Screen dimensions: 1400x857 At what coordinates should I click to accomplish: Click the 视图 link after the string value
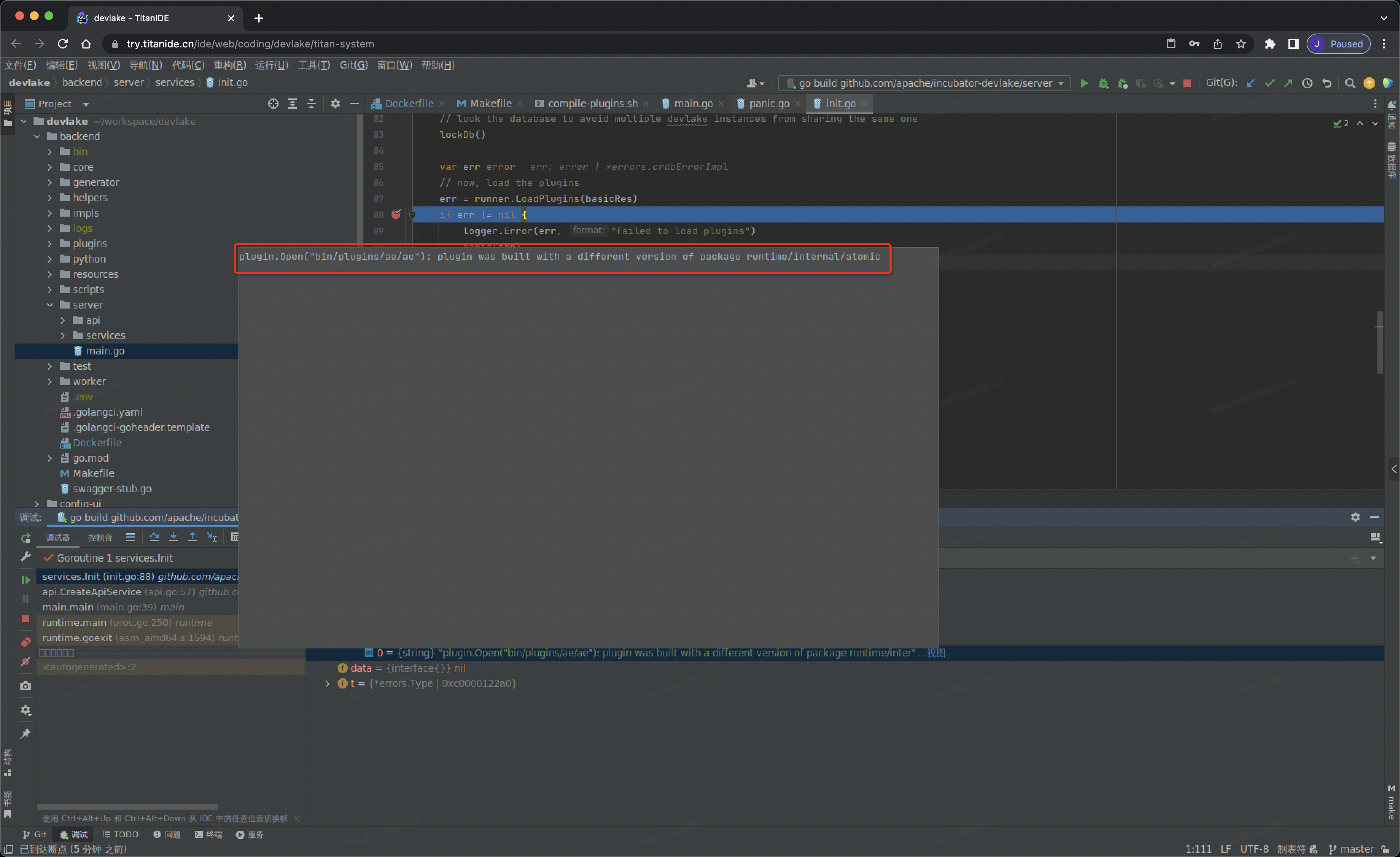pos(936,652)
